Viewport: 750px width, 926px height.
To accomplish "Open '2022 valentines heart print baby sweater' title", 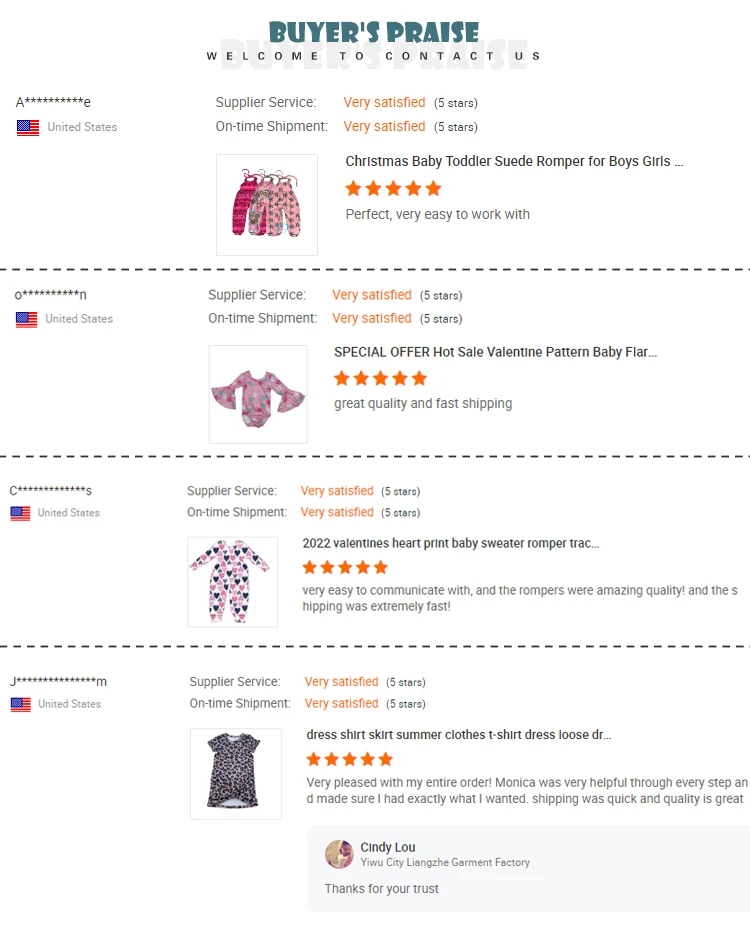I will (451, 543).
